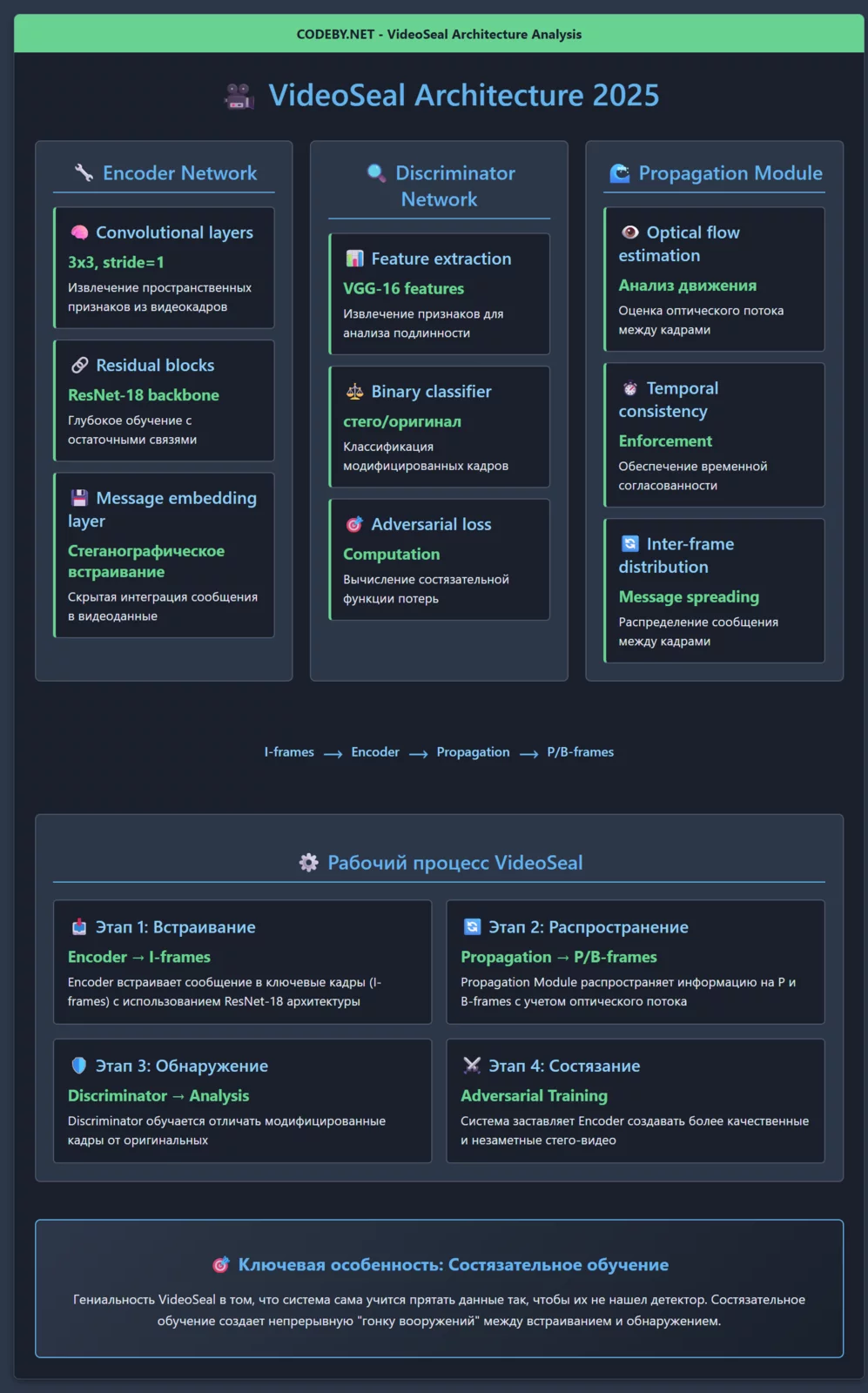Click the arrow between Propagation and P/B-frames
The width and height of the screenshot is (868, 1393).
coord(528,754)
